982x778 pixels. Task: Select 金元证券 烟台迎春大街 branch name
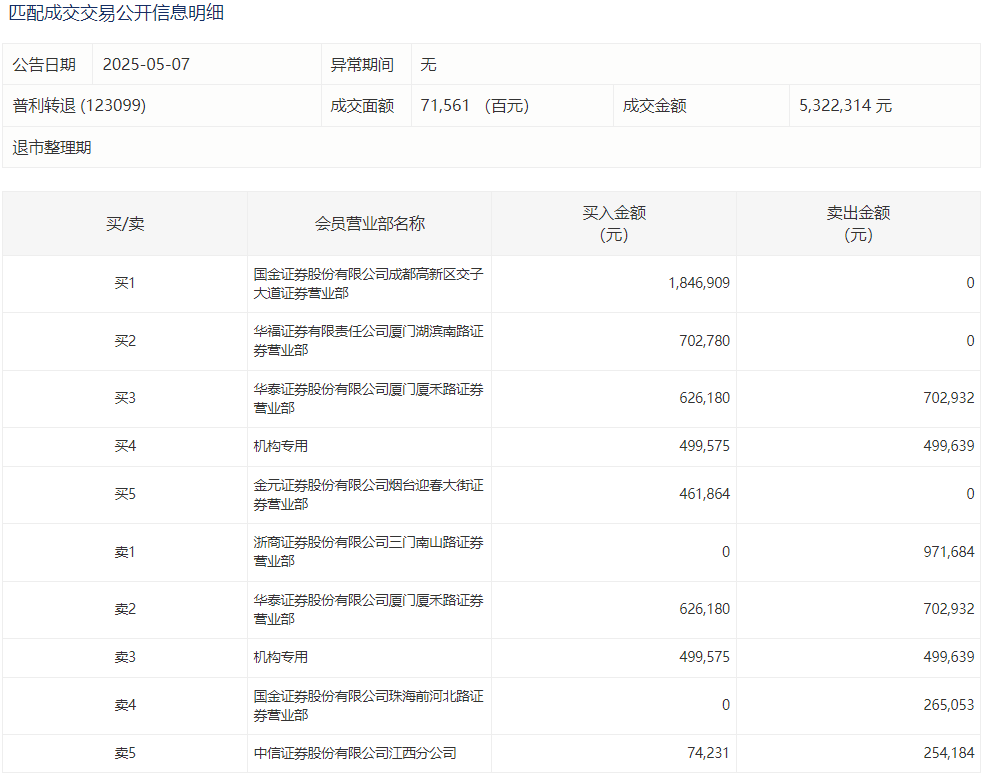click(368, 495)
